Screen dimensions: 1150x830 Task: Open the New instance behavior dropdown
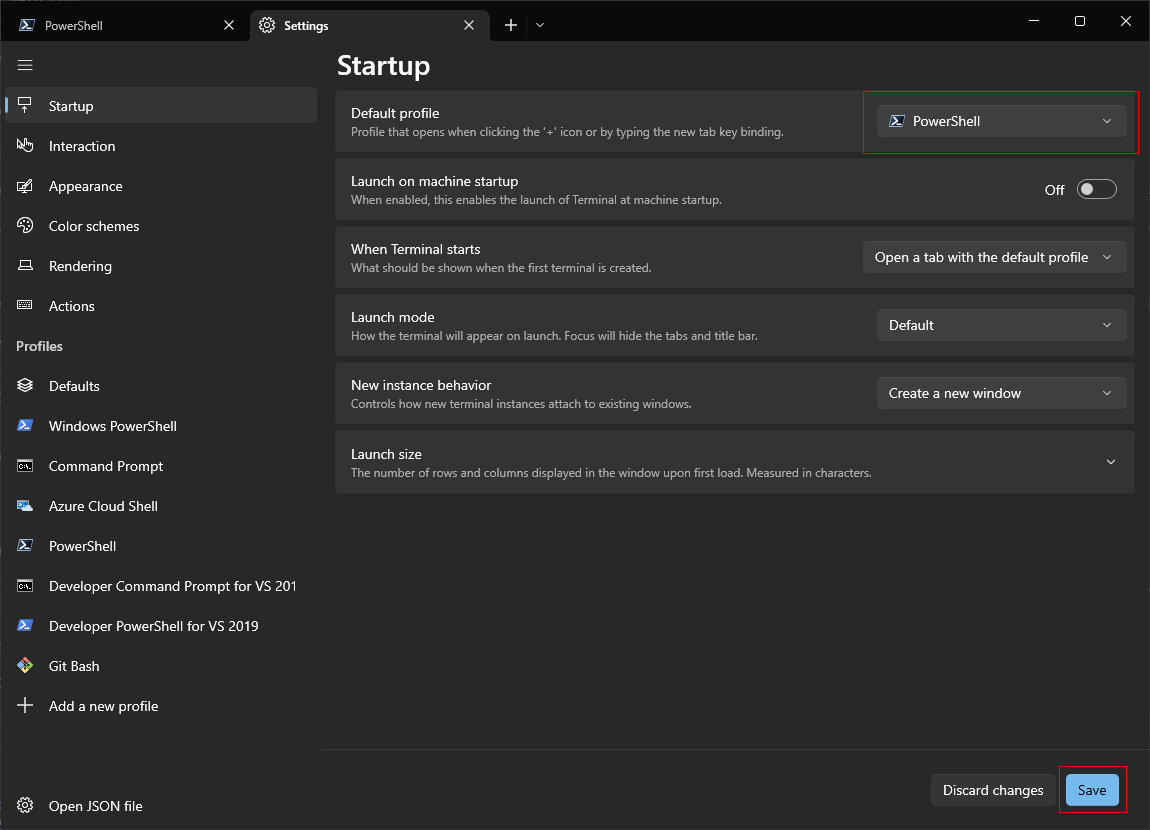pos(1001,393)
